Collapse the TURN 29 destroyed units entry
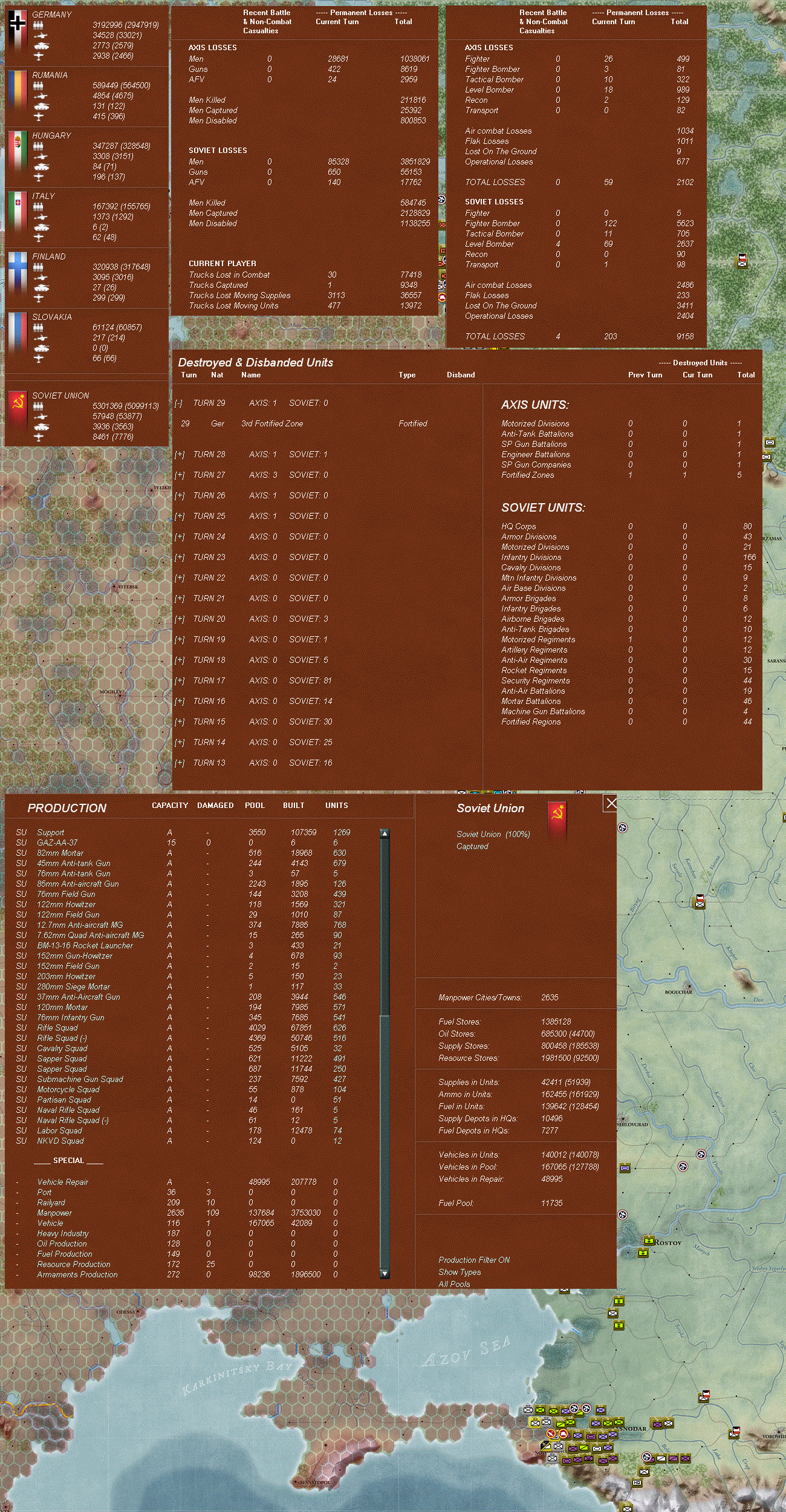 point(178,403)
